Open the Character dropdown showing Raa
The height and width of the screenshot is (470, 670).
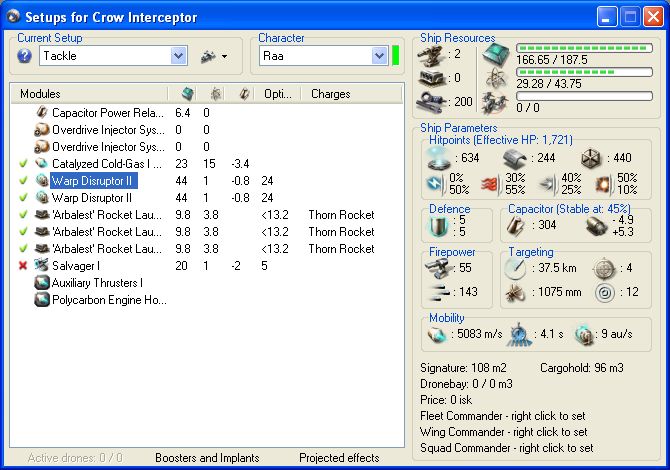[x=323, y=56]
